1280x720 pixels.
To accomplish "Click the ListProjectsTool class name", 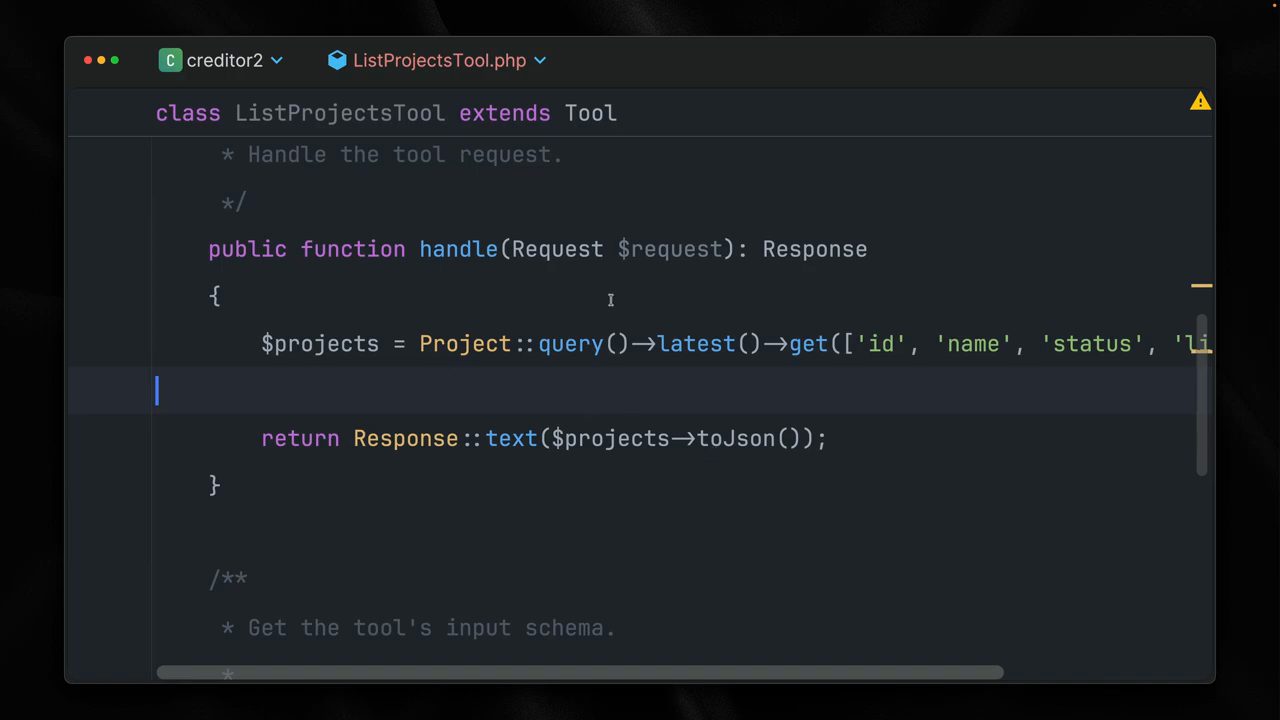I will tap(340, 113).
